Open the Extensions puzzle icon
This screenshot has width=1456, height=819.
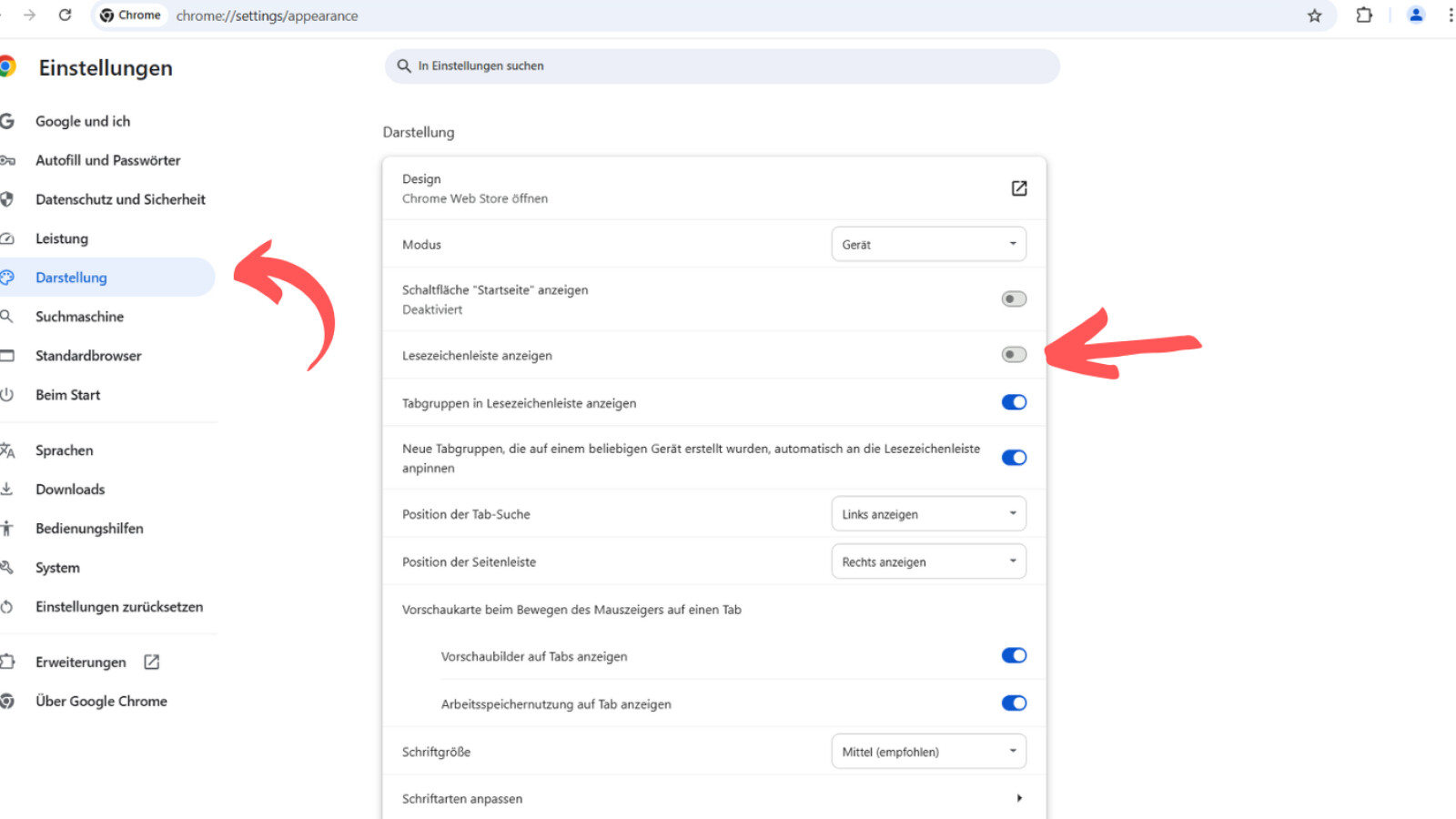pyautogui.click(x=1363, y=15)
